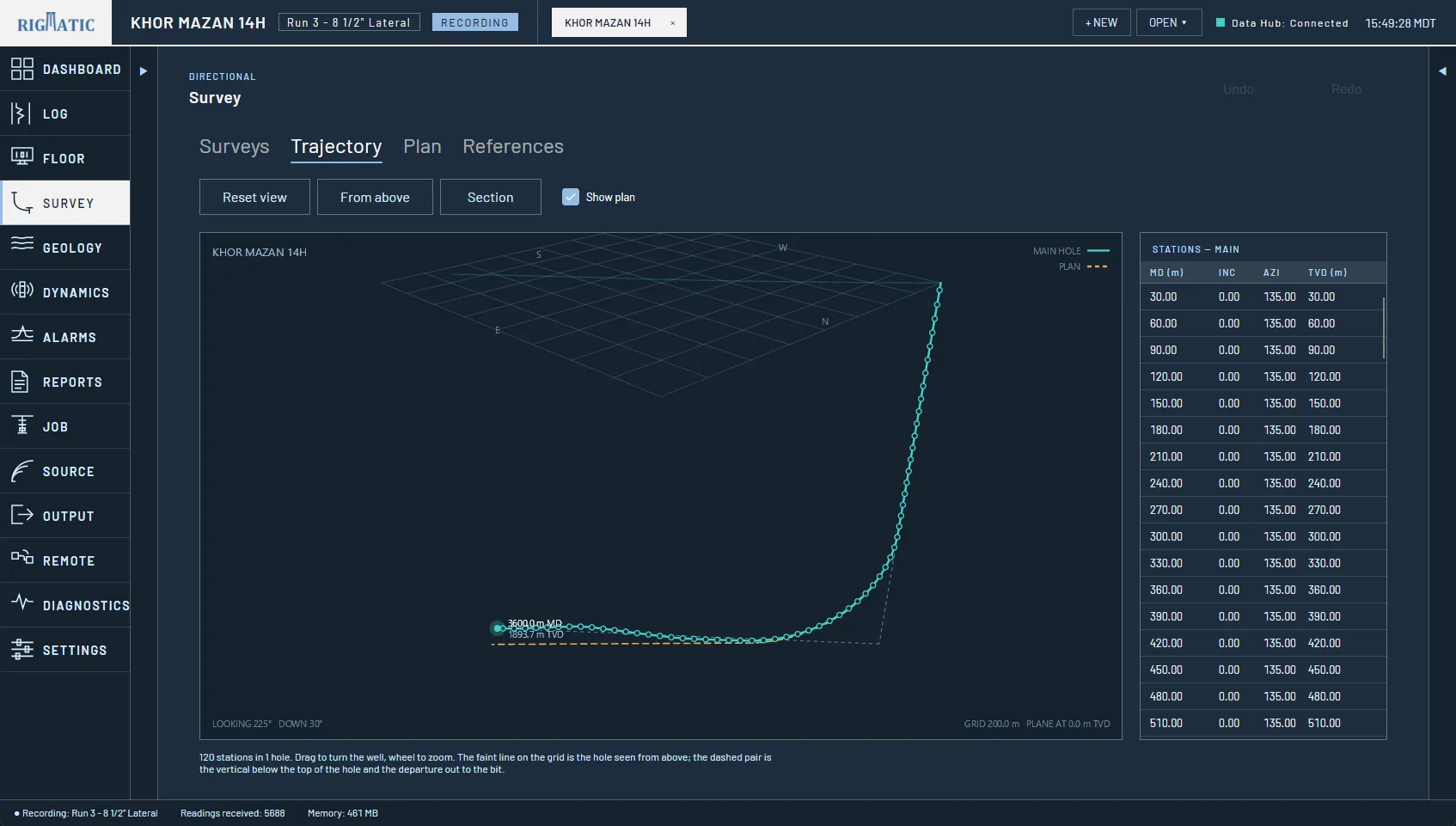Switch to the References tab
Viewport: 1456px width, 826px height.
click(513, 147)
